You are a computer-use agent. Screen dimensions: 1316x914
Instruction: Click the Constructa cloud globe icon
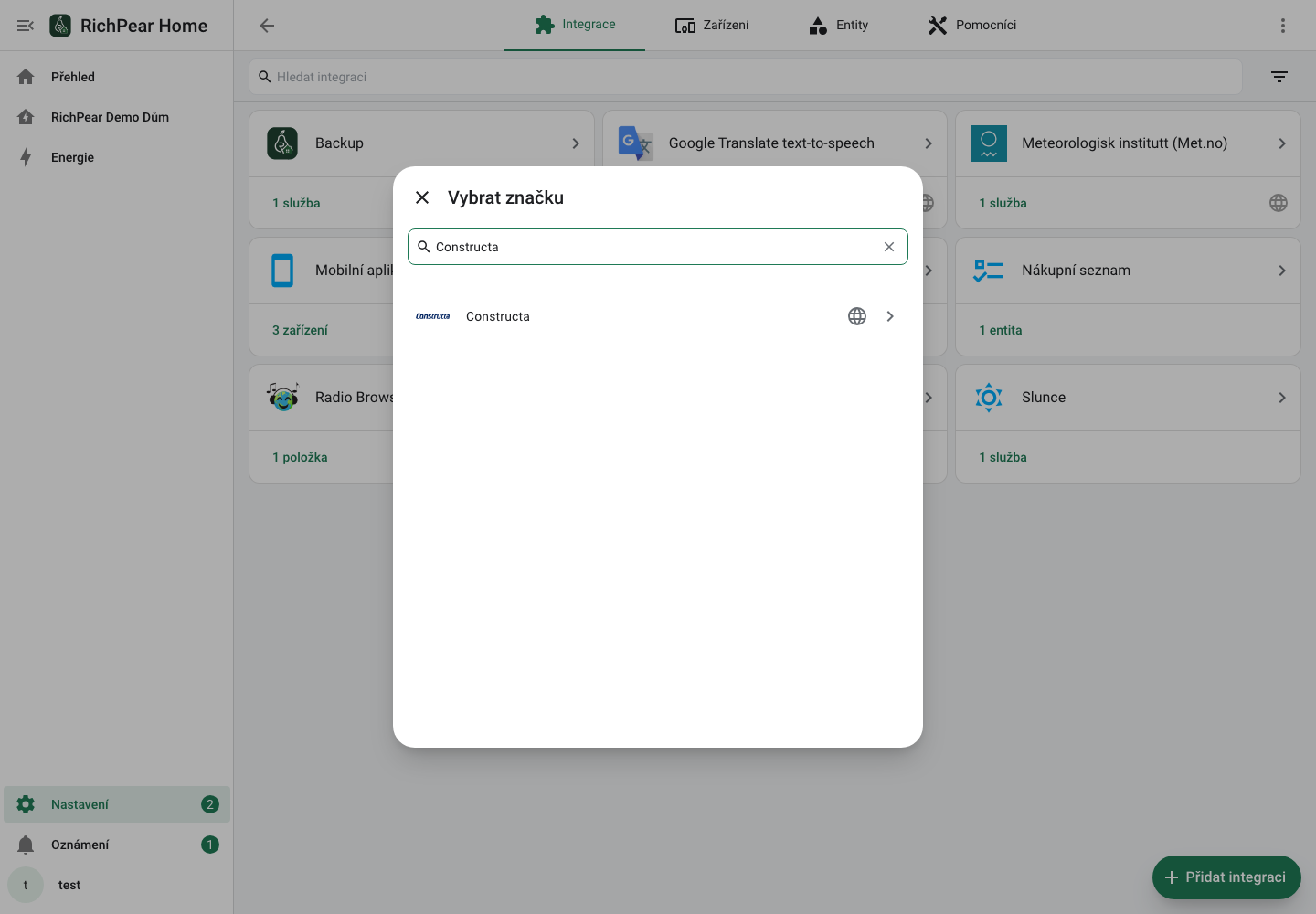tap(857, 316)
